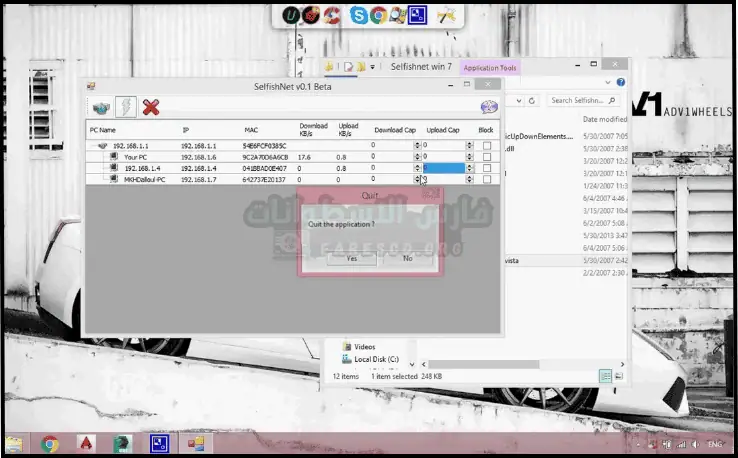Click upload cap spinner for Your PC row
This screenshot has height=458, width=738.
coord(469,157)
